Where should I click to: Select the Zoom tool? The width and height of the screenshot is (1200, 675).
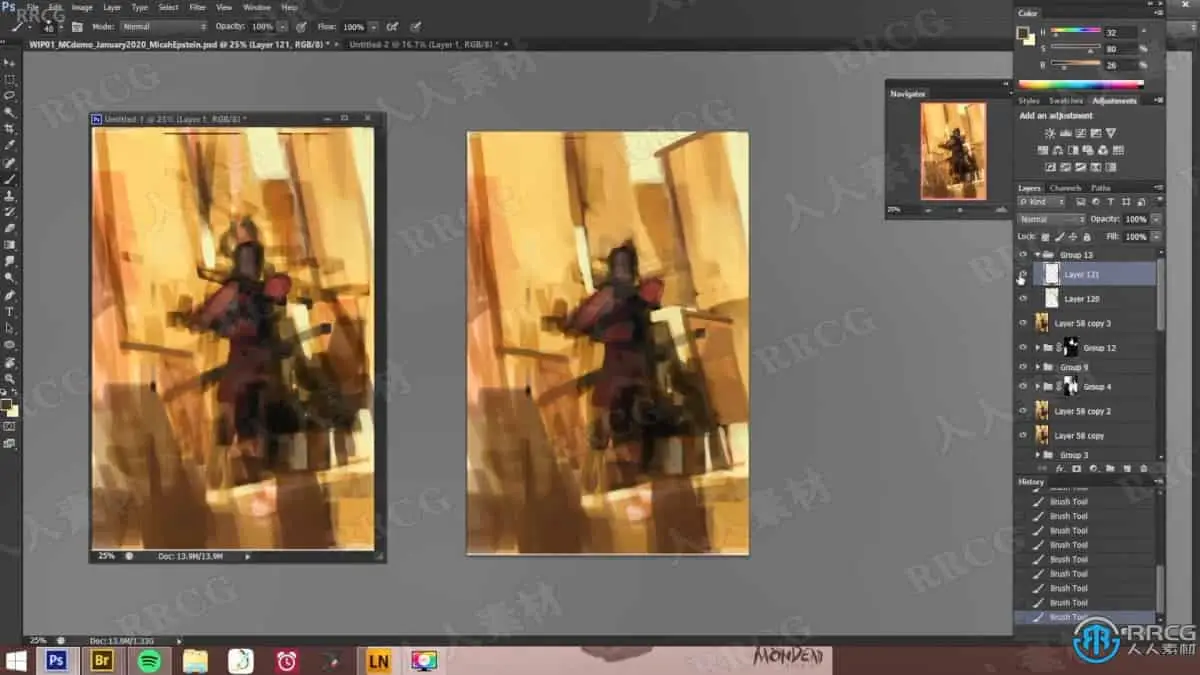[10, 378]
